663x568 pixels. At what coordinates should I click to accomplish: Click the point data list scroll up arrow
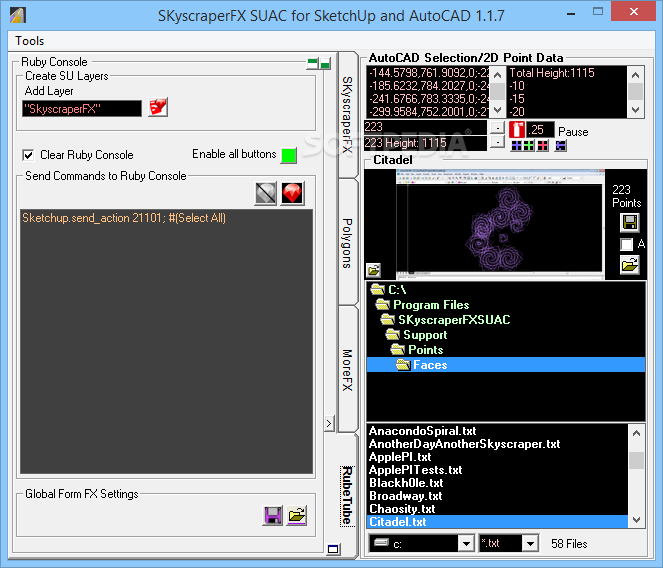pos(498,75)
